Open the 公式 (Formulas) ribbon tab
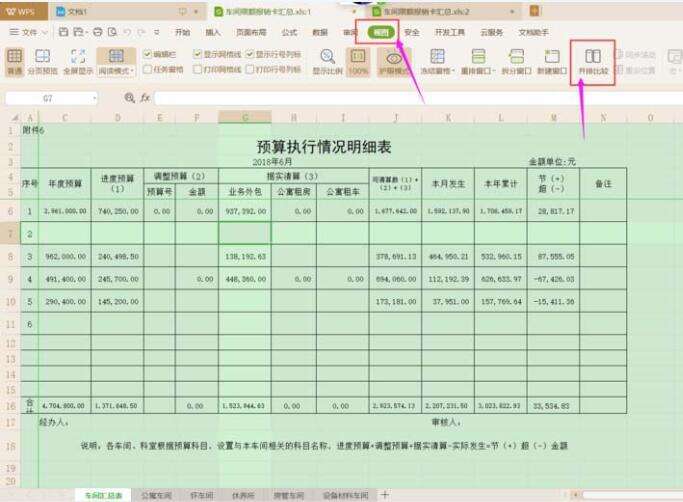The width and height of the screenshot is (683, 502). coord(289,32)
